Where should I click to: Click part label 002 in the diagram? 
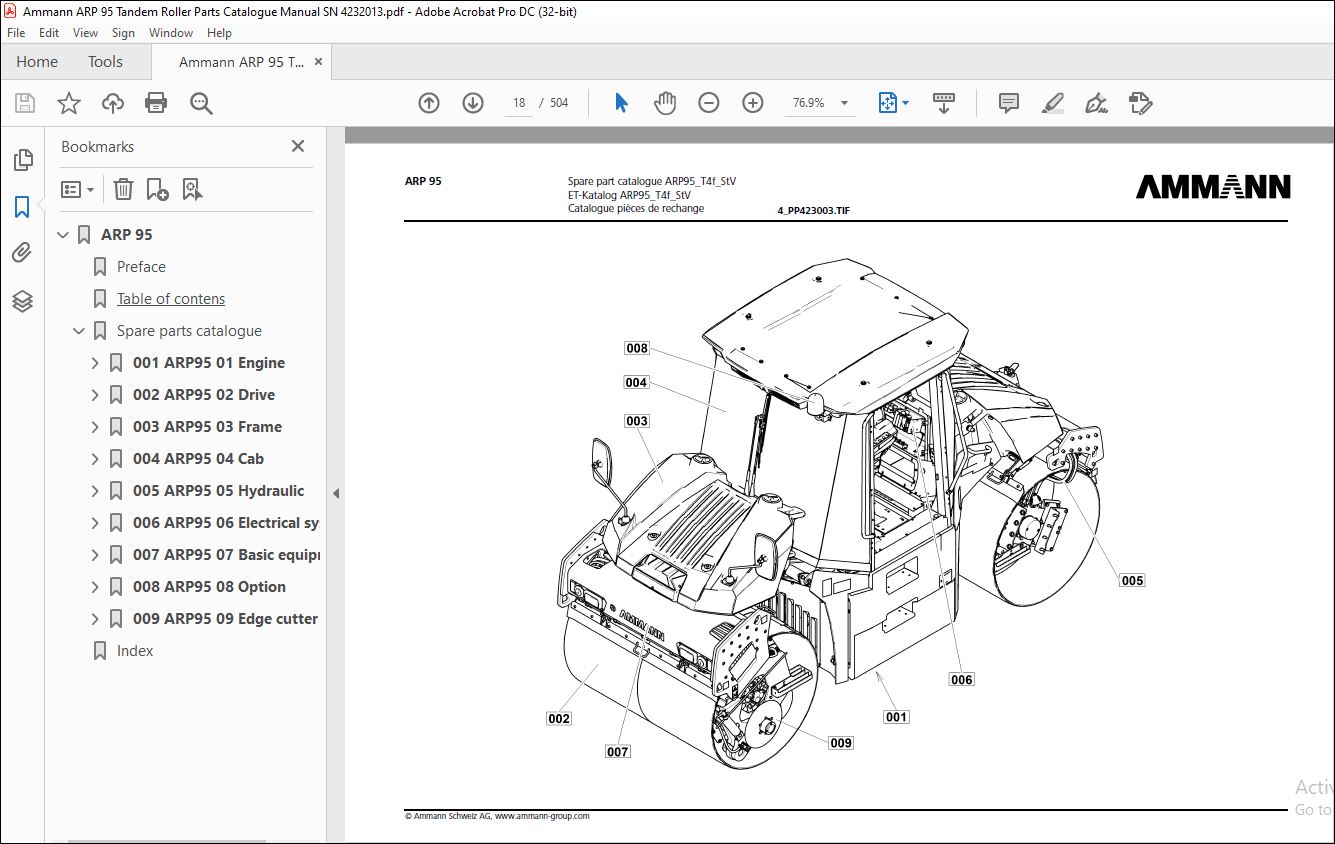point(559,718)
